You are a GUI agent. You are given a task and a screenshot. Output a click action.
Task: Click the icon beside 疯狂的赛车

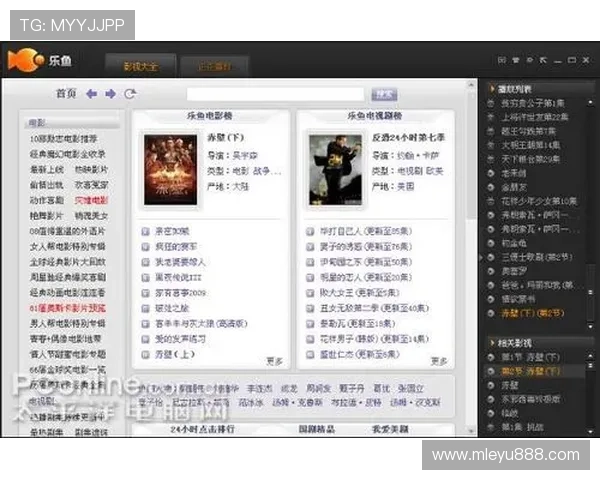145,247
